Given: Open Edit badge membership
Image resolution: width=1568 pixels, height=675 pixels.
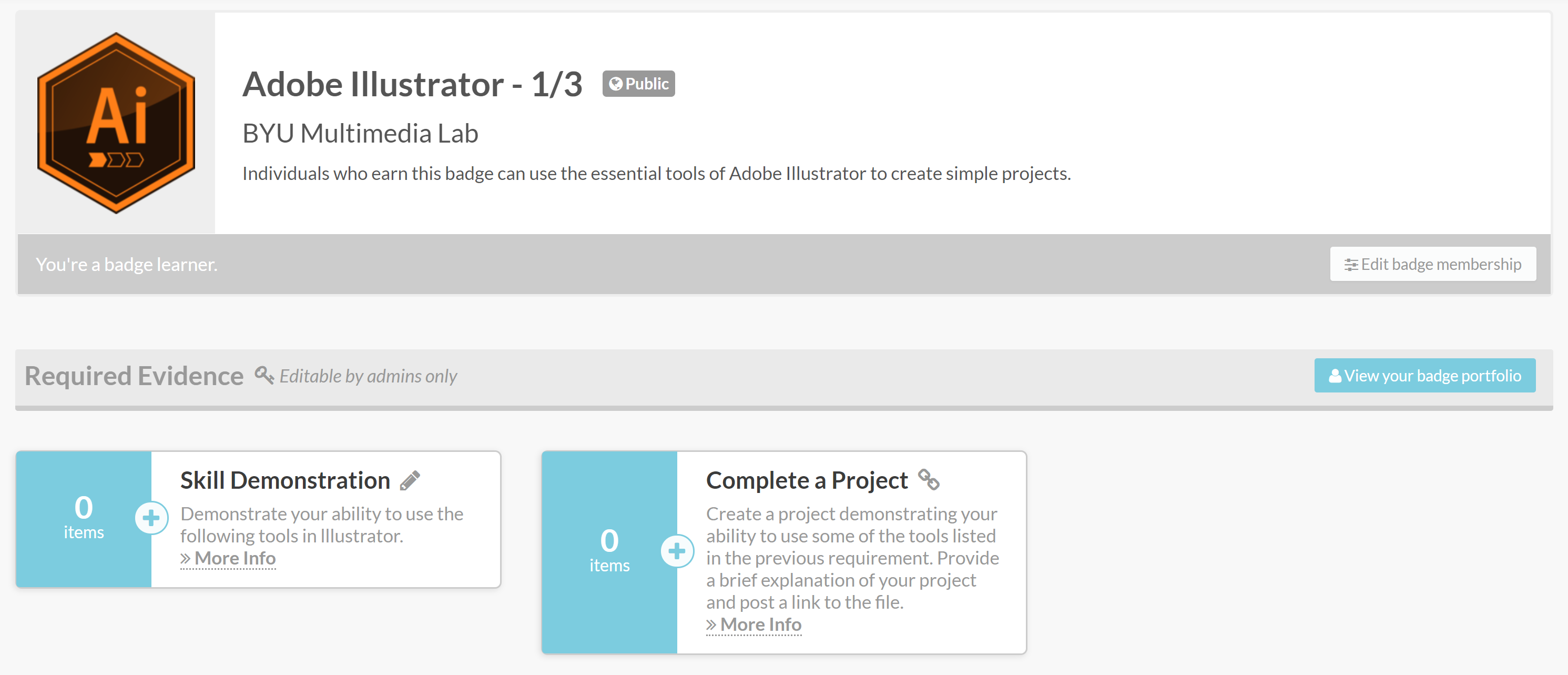Looking at the screenshot, I should [x=1433, y=265].
